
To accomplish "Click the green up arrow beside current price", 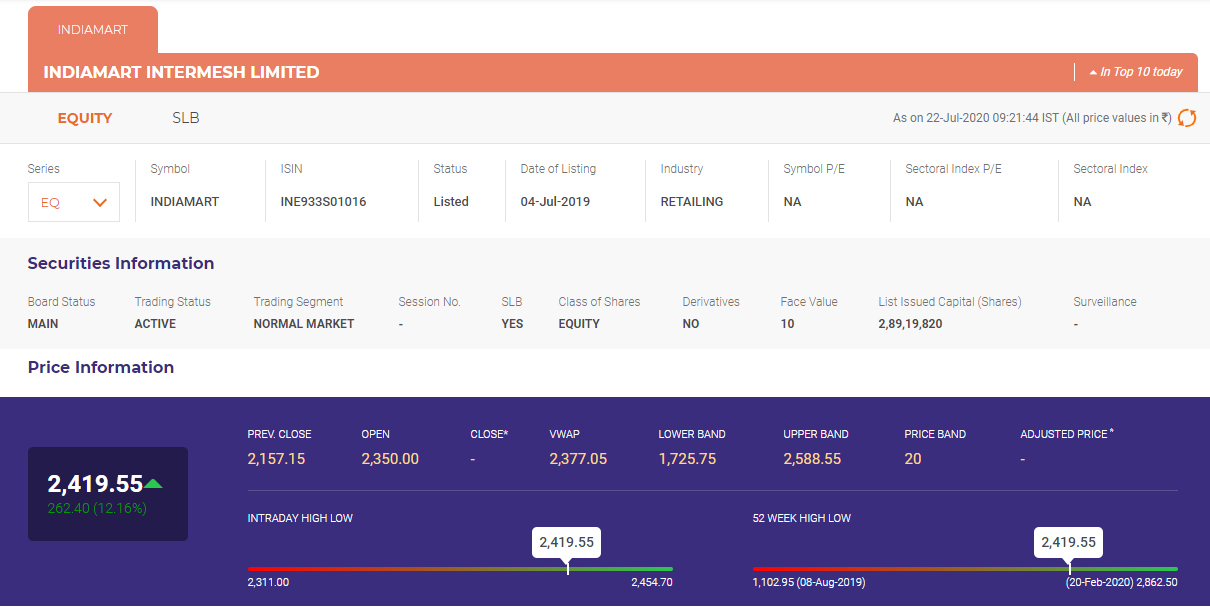I will [x=153, y=484].
